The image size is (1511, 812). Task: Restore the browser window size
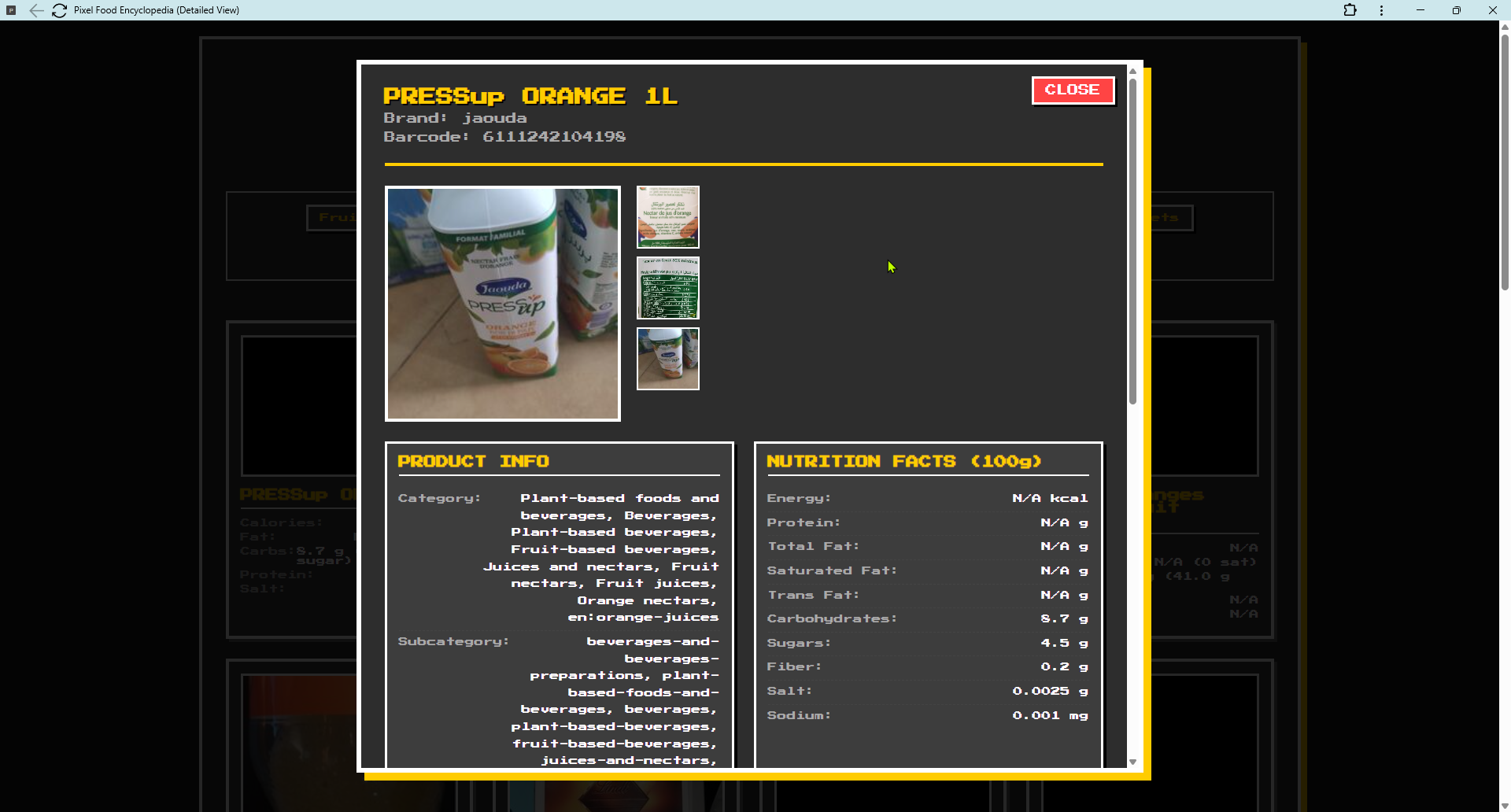point(1456,10)
